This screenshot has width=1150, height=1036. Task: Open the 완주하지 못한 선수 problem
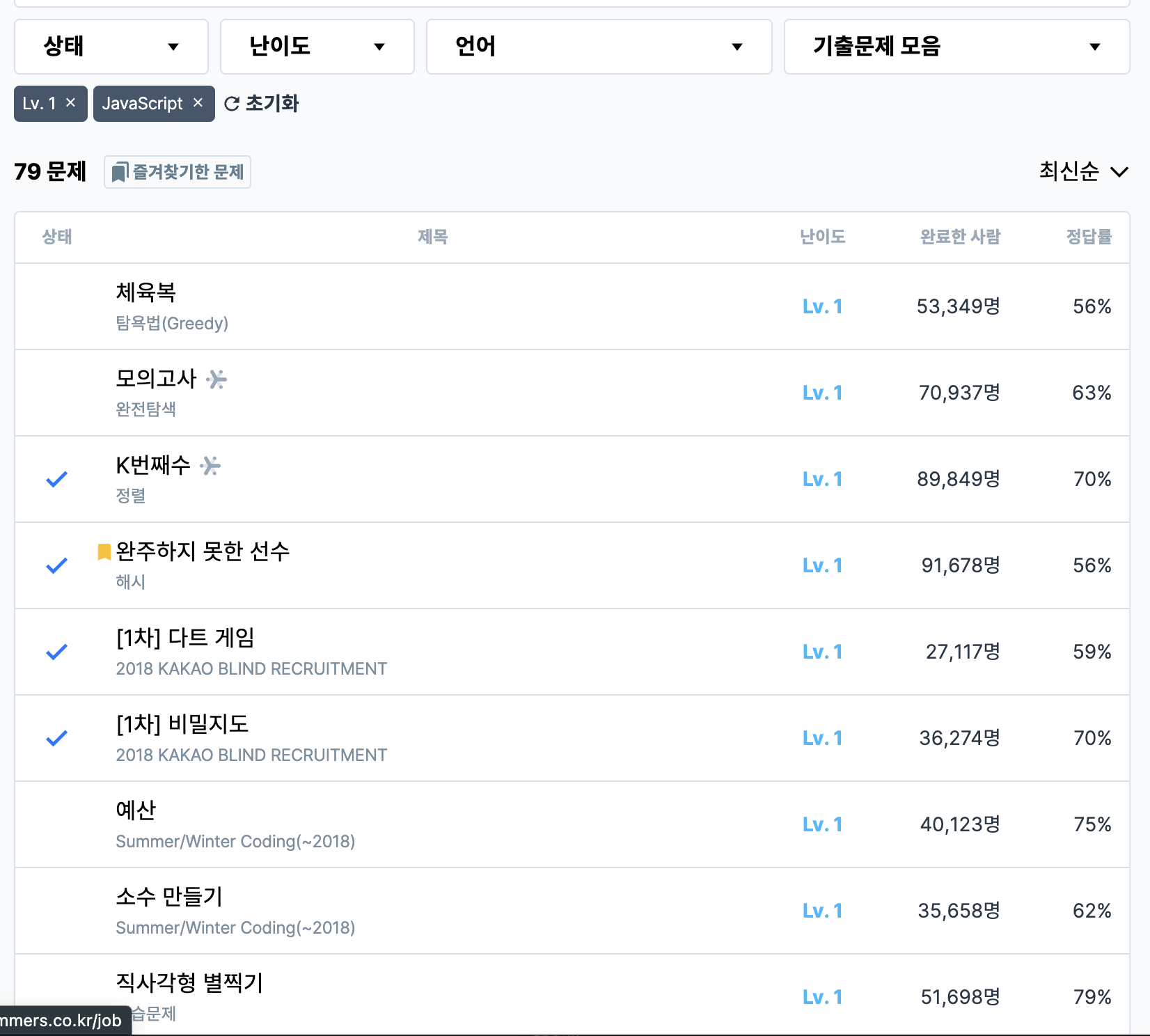coord(203,551)
